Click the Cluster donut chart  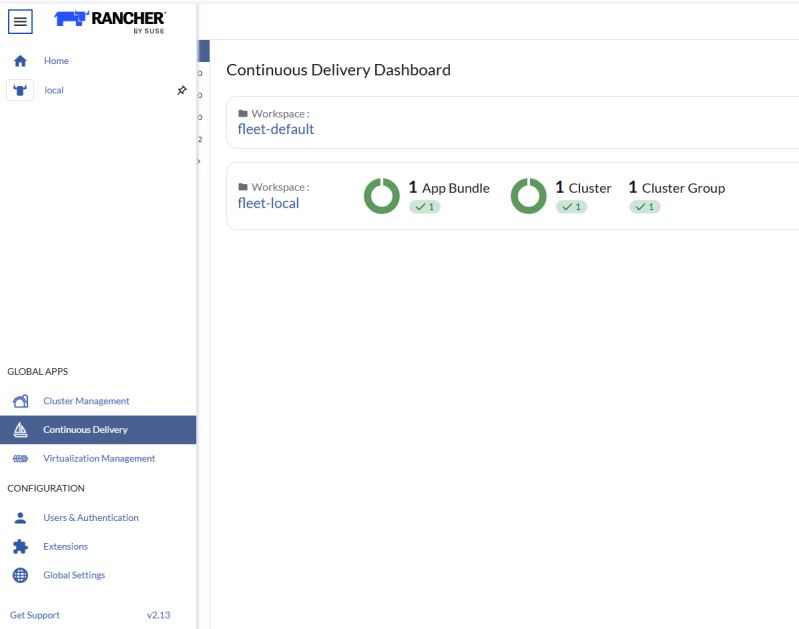528,196
